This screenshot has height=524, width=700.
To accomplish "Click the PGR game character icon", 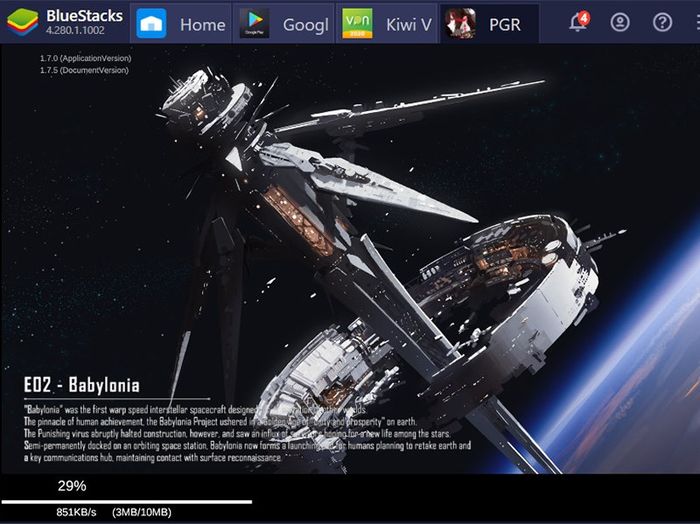I will click(x=459, y=23).
